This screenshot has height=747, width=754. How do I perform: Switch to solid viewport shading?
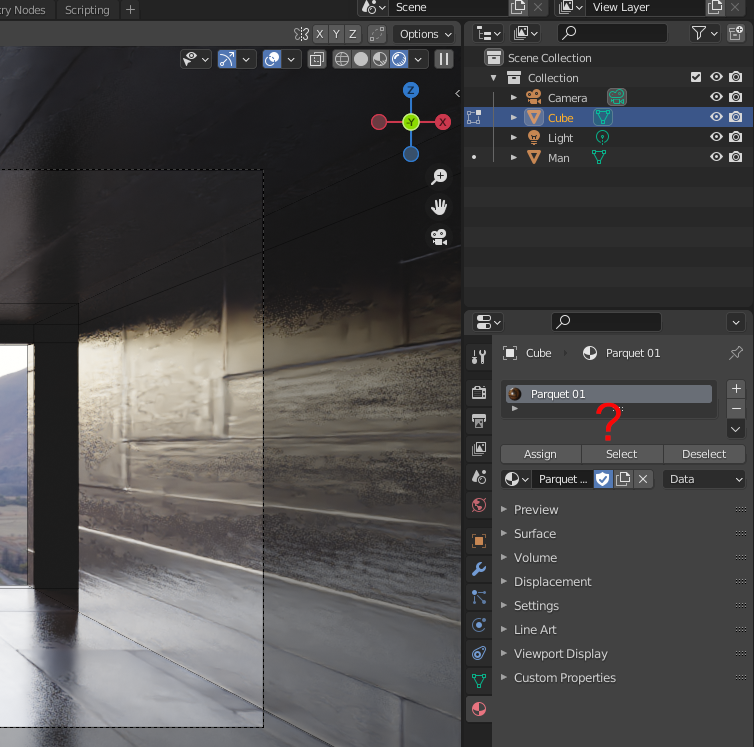pyautogui.click(x=361, y=59)
